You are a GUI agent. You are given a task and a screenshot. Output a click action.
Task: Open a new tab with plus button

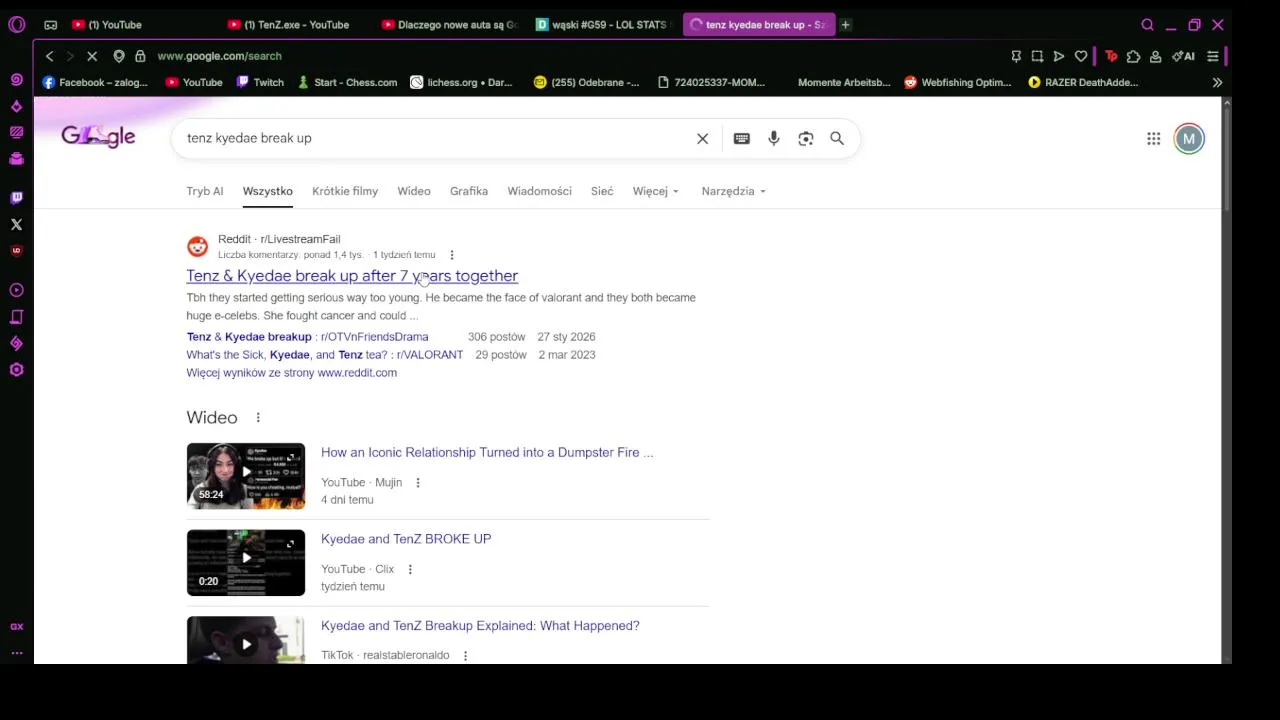pyautogui.click(x=845, y=24)
